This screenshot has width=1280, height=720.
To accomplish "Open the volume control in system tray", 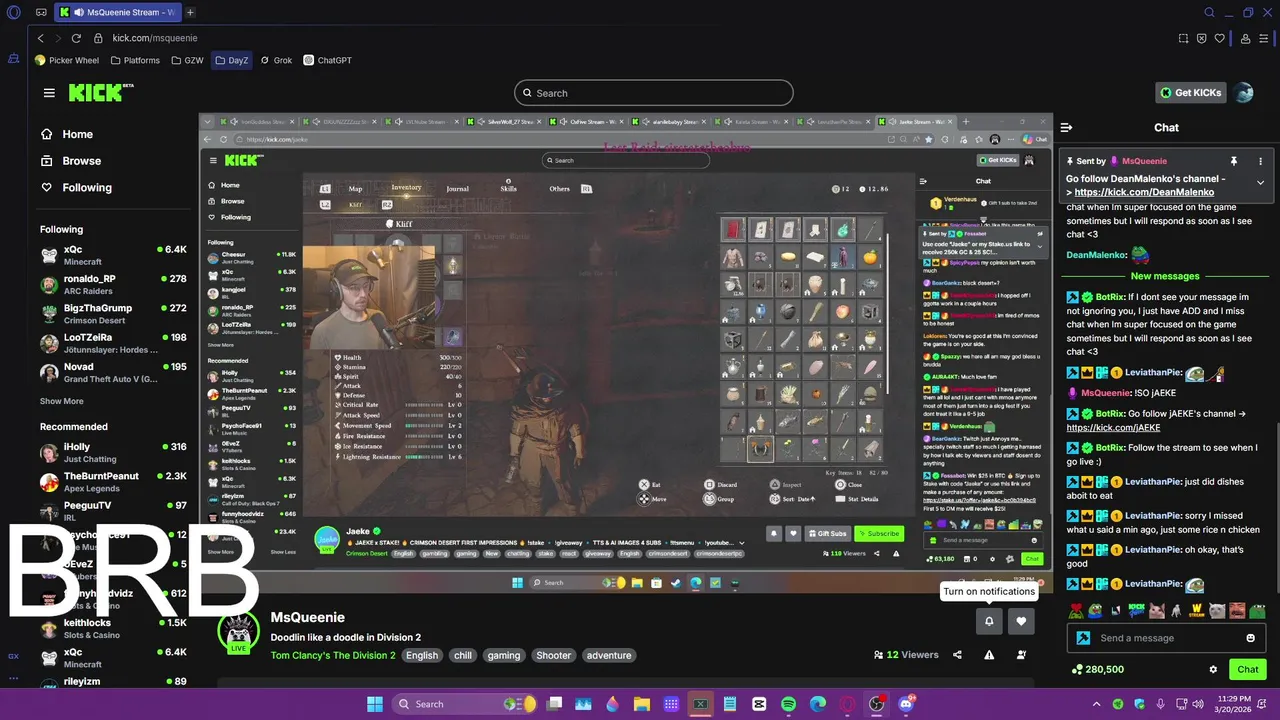I will pos(1196,704).
